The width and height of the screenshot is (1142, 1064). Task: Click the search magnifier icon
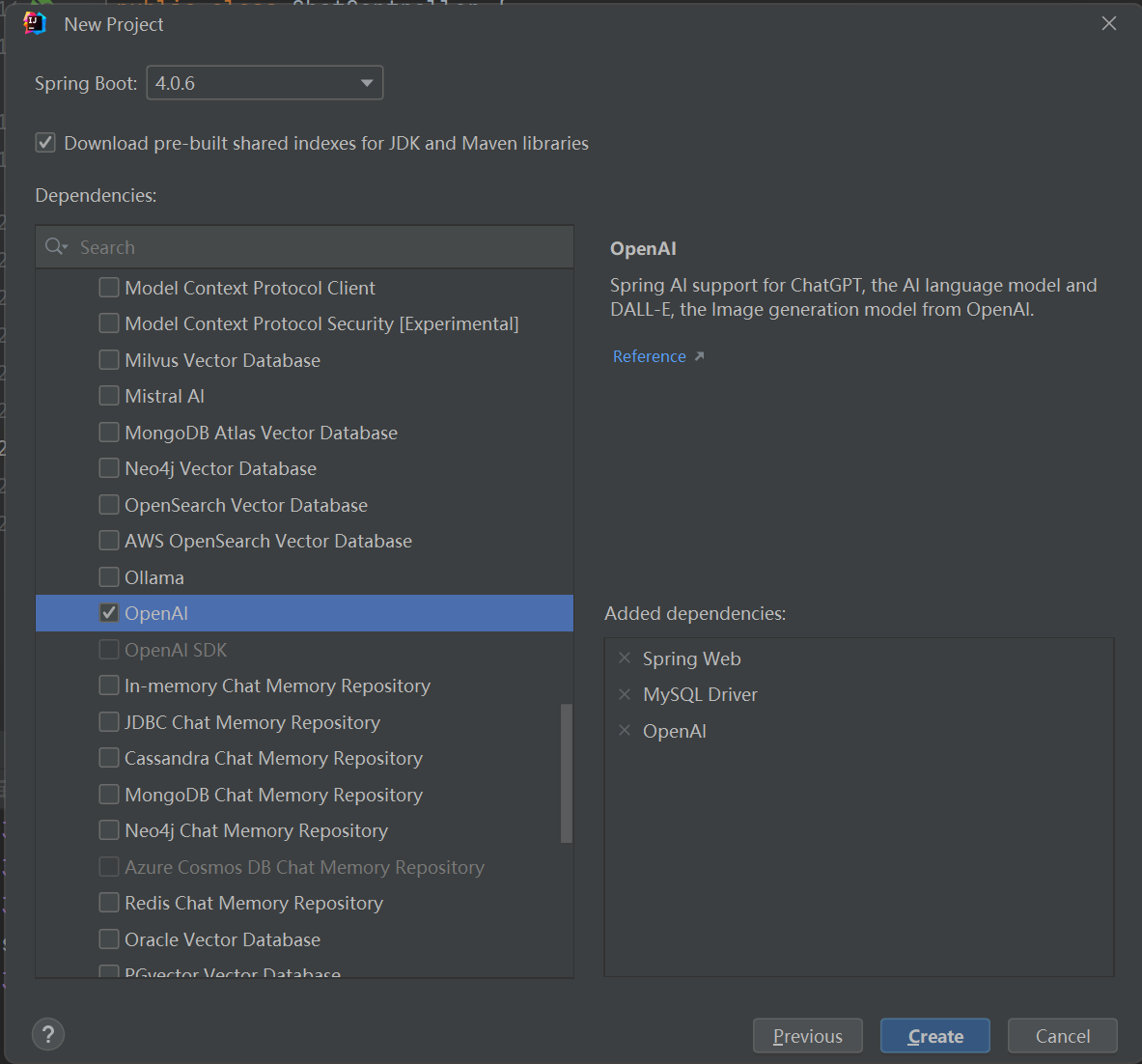coord(55,247)
